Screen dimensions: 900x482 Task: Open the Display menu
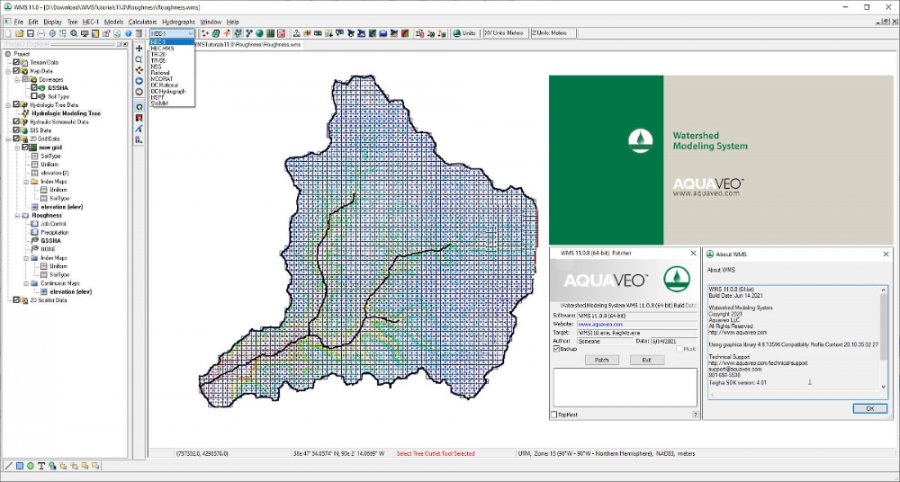point(52,22)
